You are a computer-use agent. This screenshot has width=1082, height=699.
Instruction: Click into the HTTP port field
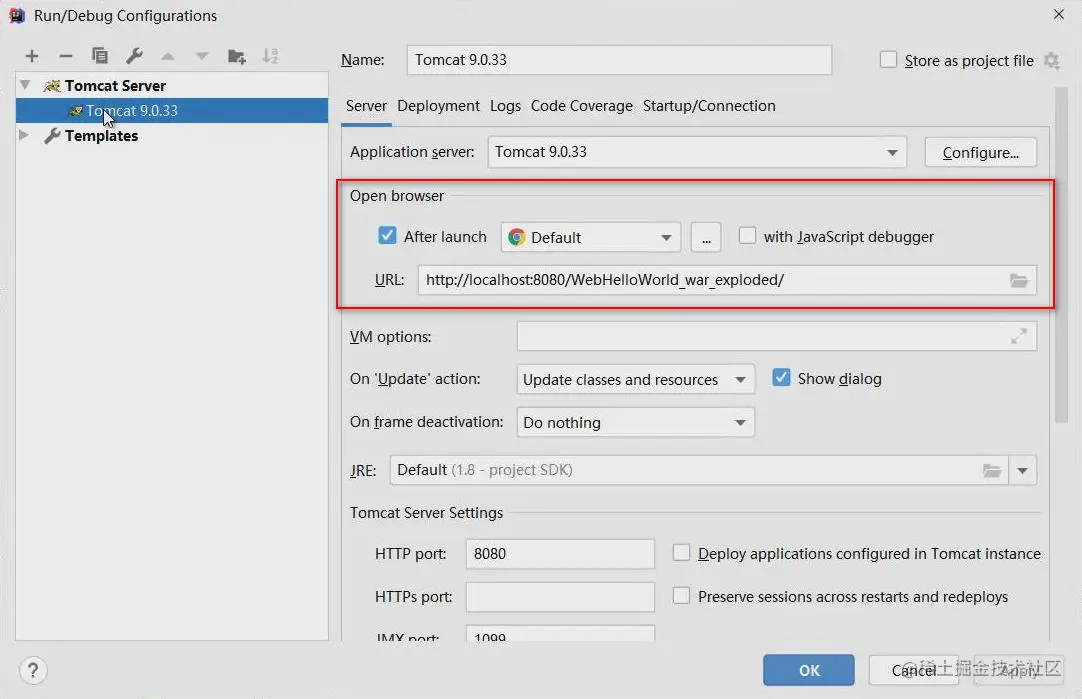coord(560,554)
